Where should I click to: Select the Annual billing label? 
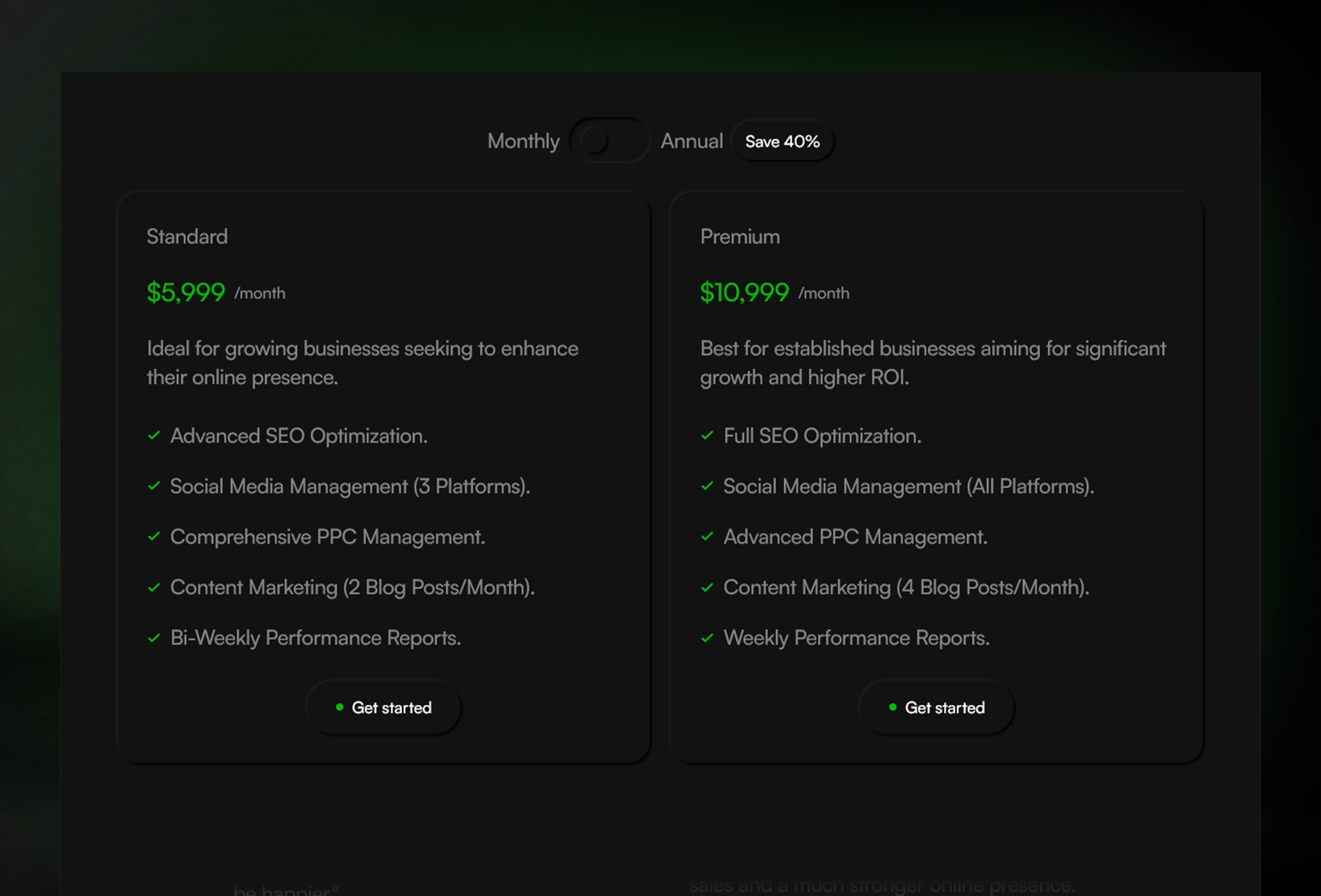[692, 141]
